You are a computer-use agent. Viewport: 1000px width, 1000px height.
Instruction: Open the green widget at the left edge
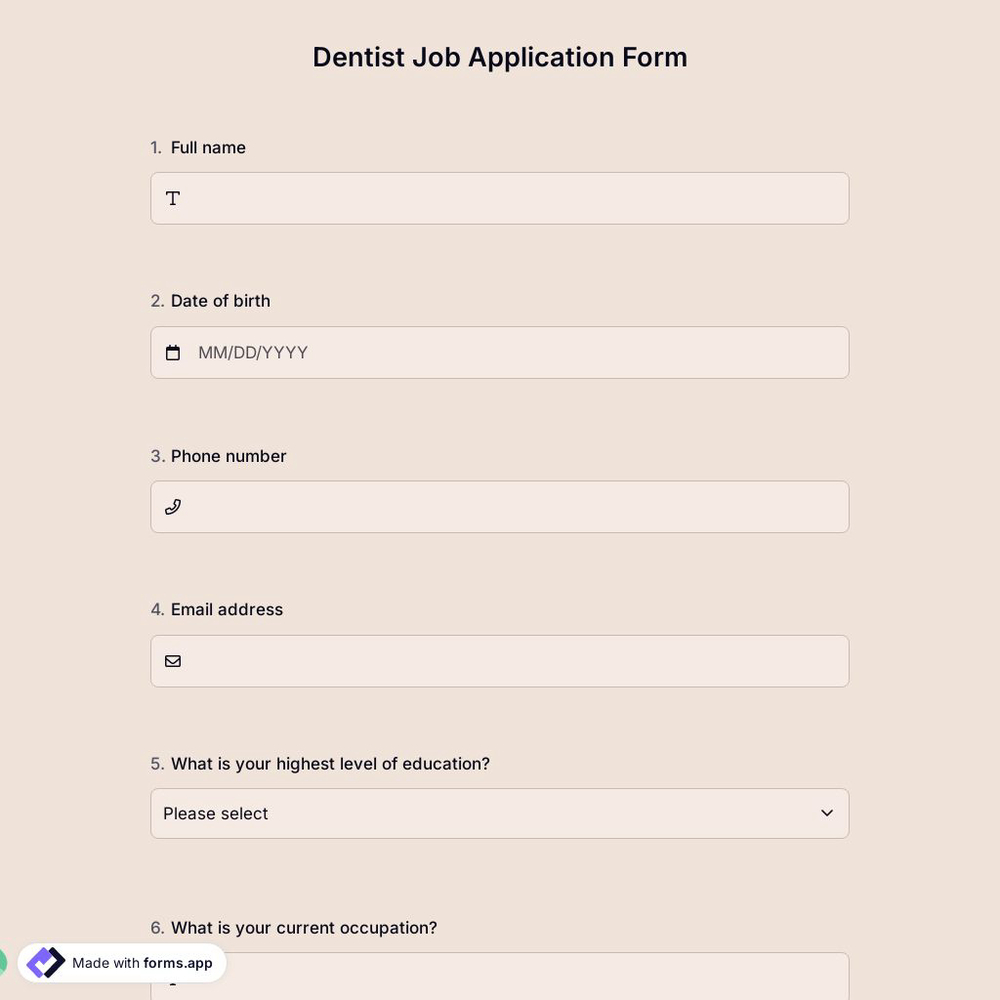pyautogui.click(x=3, y=962)
